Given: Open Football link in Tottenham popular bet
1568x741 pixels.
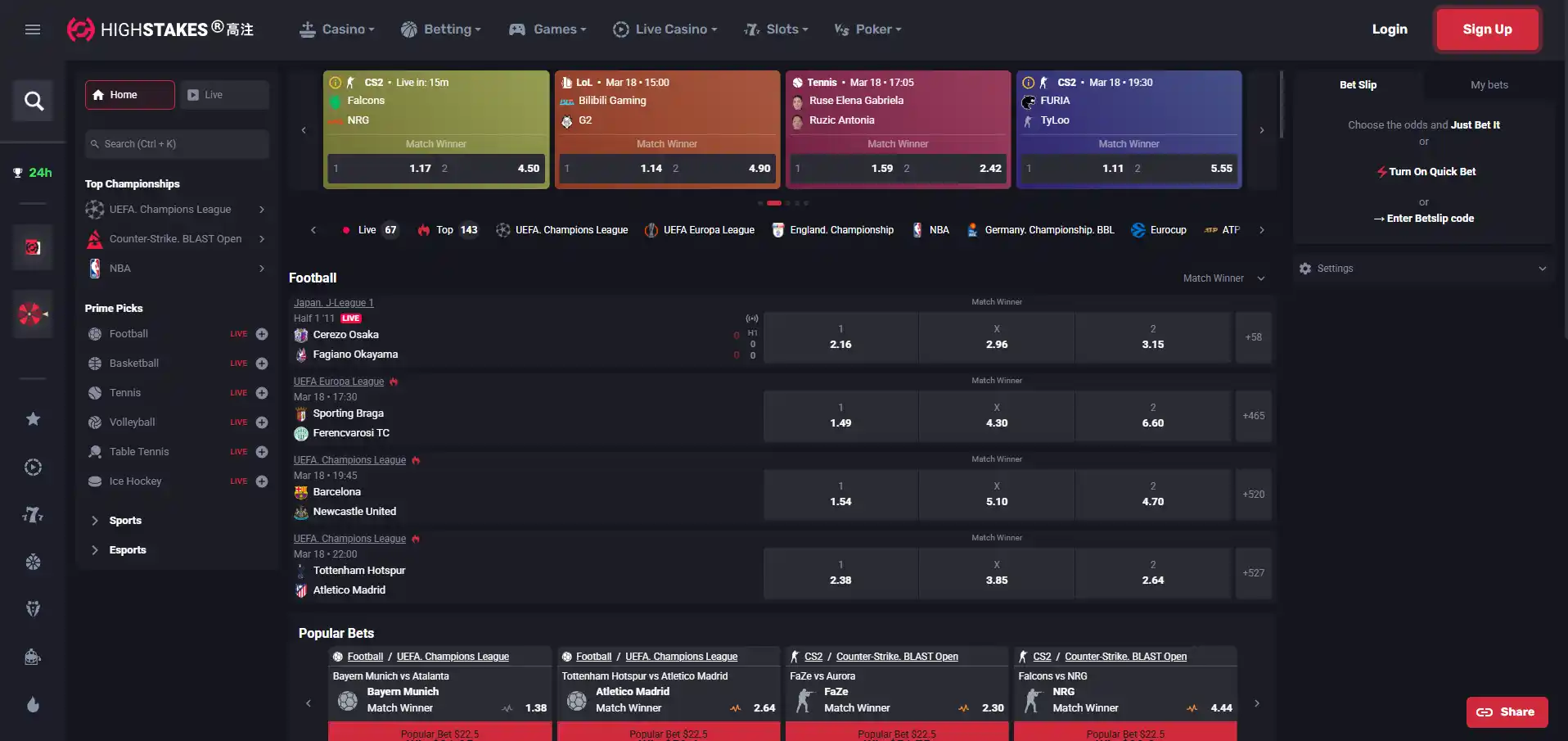Looking at the screenshot, I should [594, 657].
